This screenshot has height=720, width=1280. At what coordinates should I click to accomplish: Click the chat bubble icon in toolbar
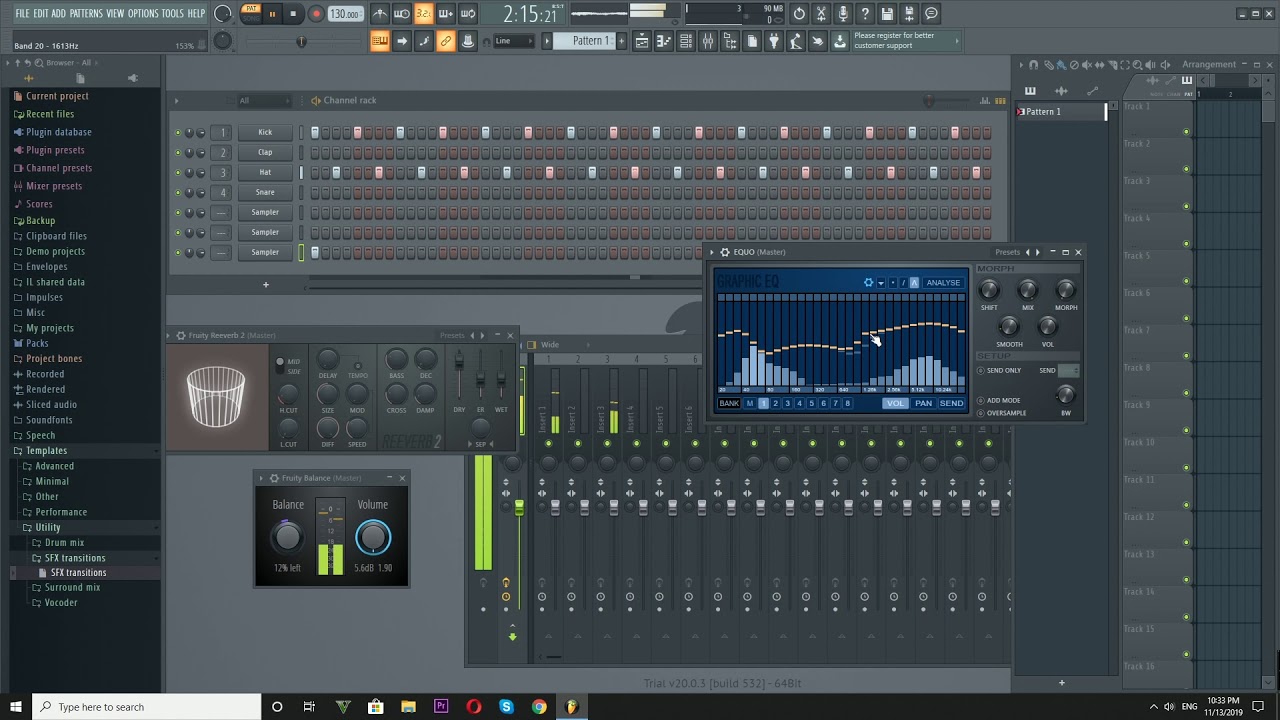click(x=931, y=14)
